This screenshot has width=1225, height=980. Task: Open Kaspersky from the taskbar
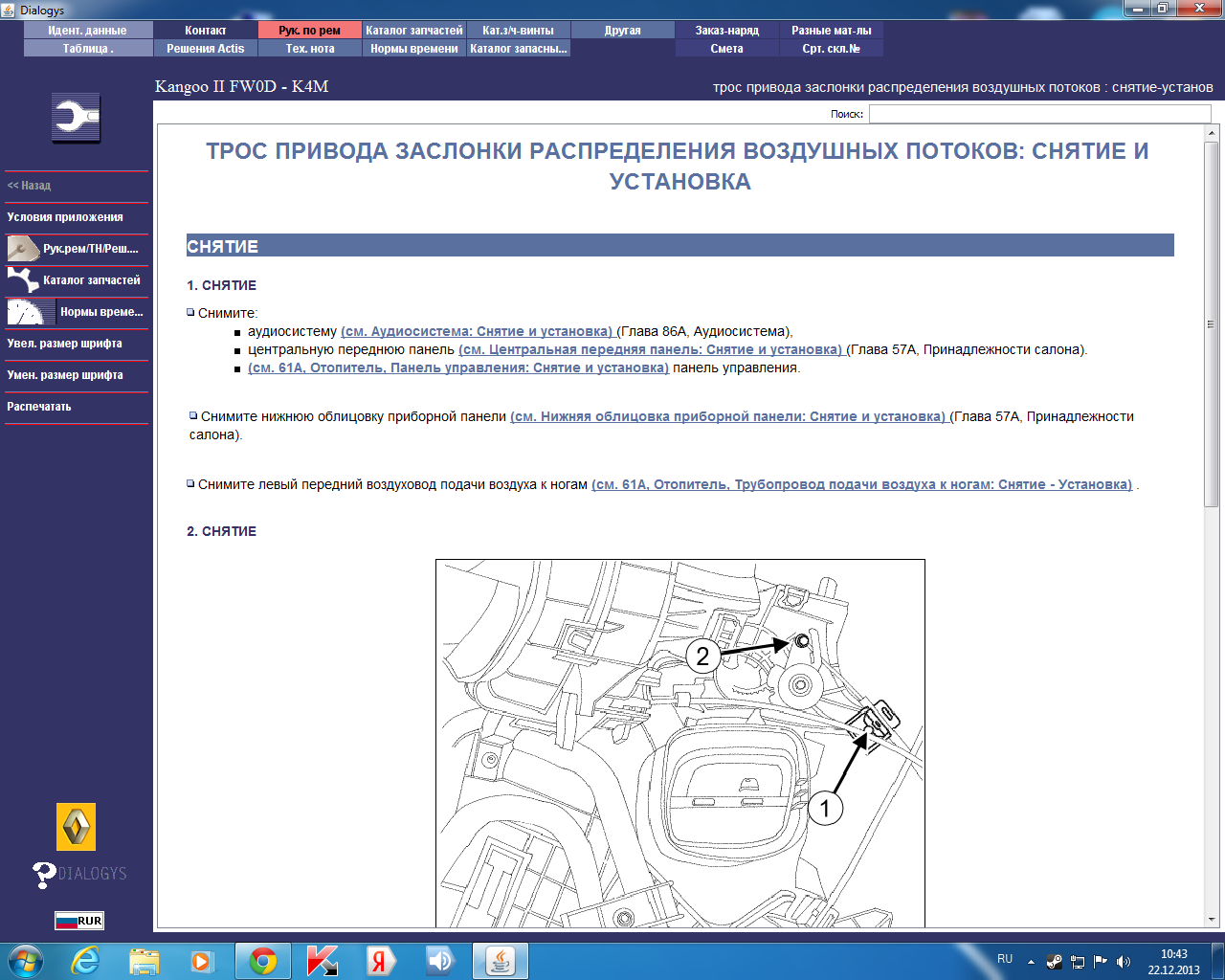click(x=323, y=961)
